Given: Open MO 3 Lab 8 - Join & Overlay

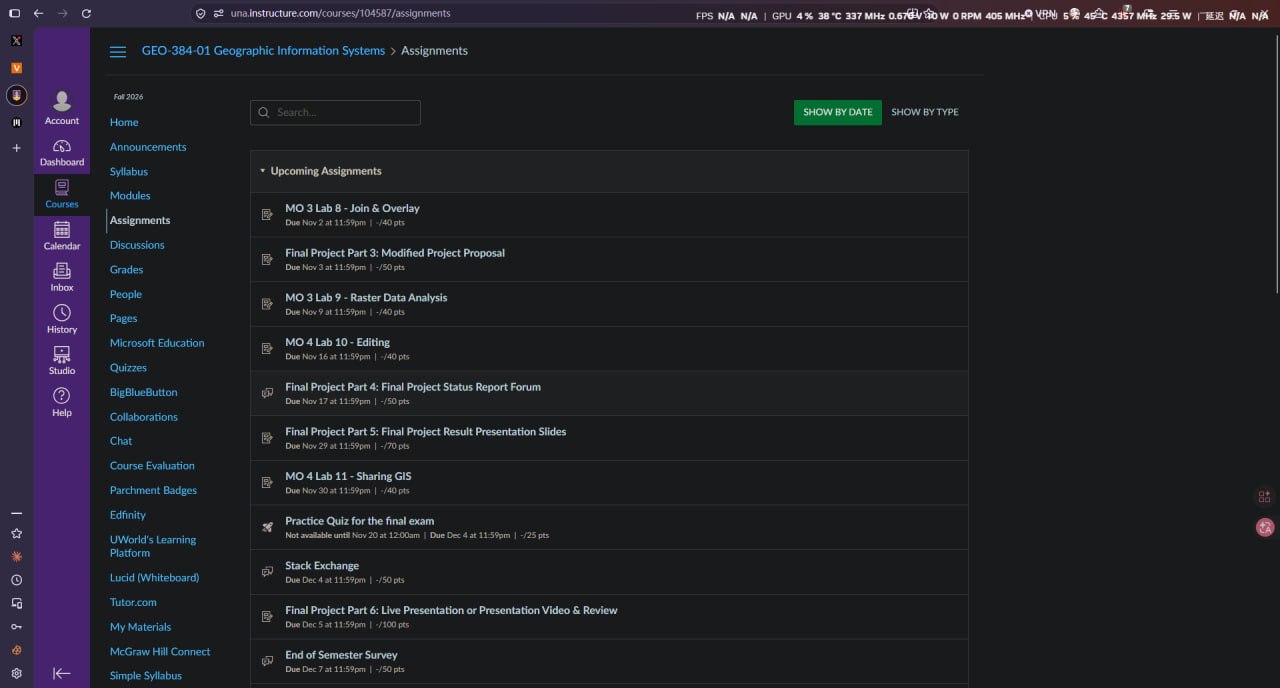Looking at the screenshot, I should click(x=352, y=208).
